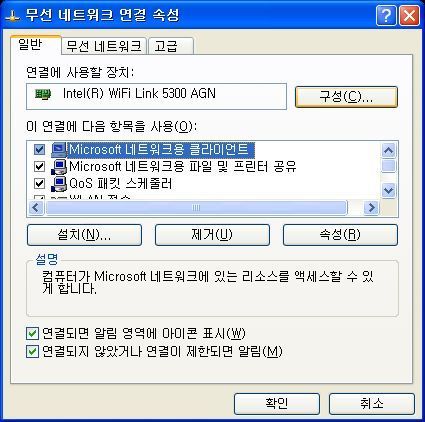Viewport: 425px width, 422px height.
Task: Click the horizontal scroll right arrow
Action: pos(371,208)
